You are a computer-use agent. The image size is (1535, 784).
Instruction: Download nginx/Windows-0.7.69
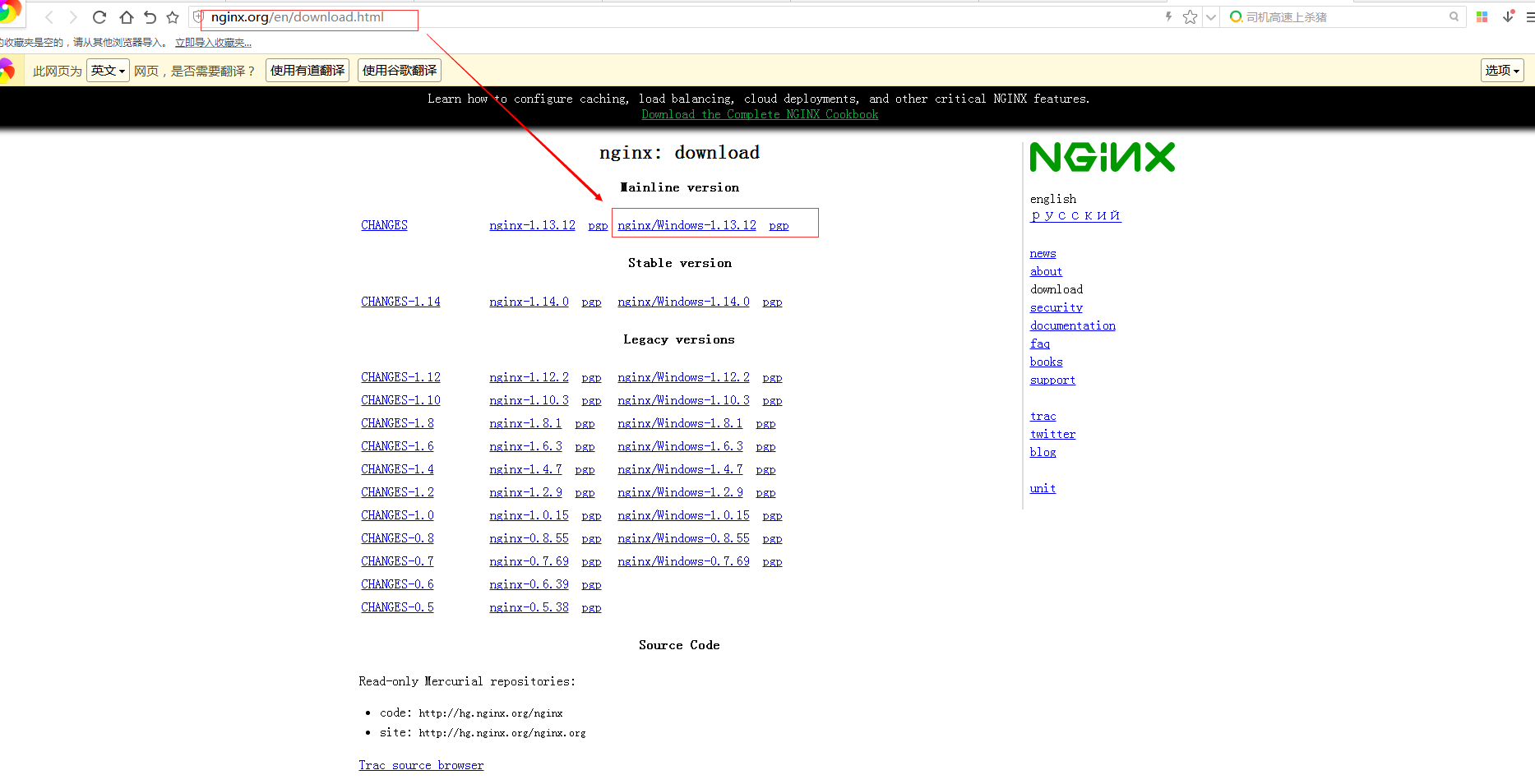[x=683, y=561]
